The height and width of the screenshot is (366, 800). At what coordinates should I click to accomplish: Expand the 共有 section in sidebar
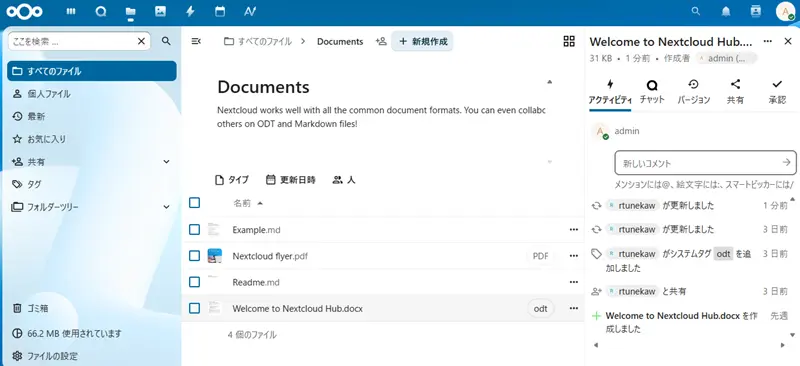click(166, 162)
